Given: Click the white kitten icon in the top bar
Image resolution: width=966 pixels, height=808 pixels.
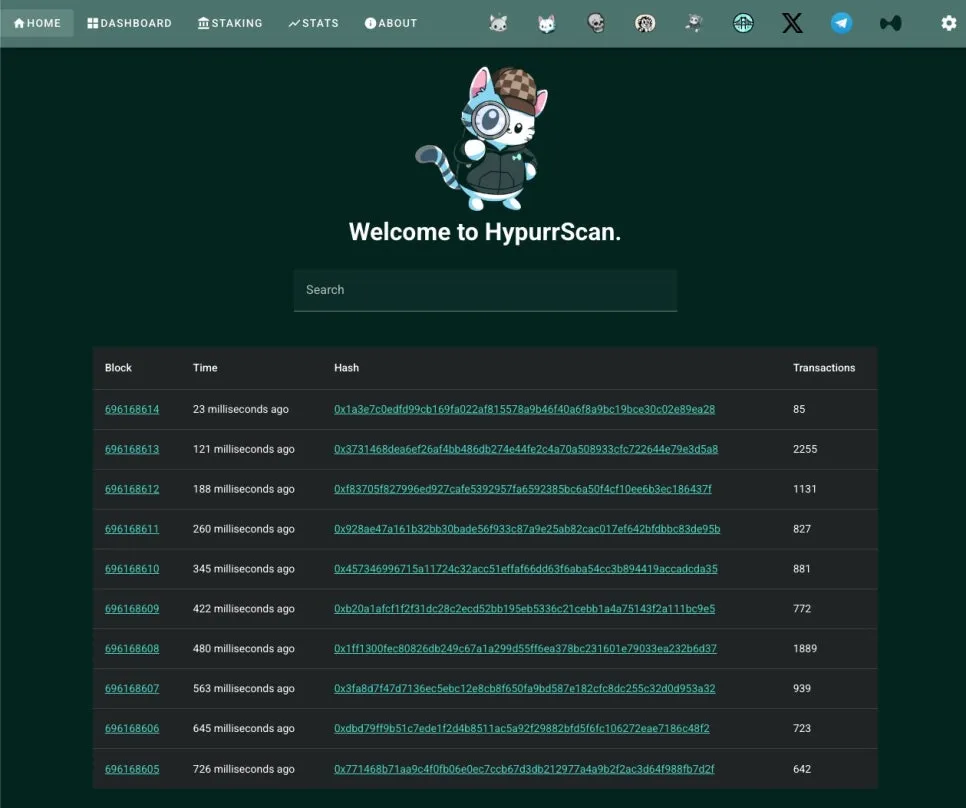Looking at the screenshot, I should (546, 23).
